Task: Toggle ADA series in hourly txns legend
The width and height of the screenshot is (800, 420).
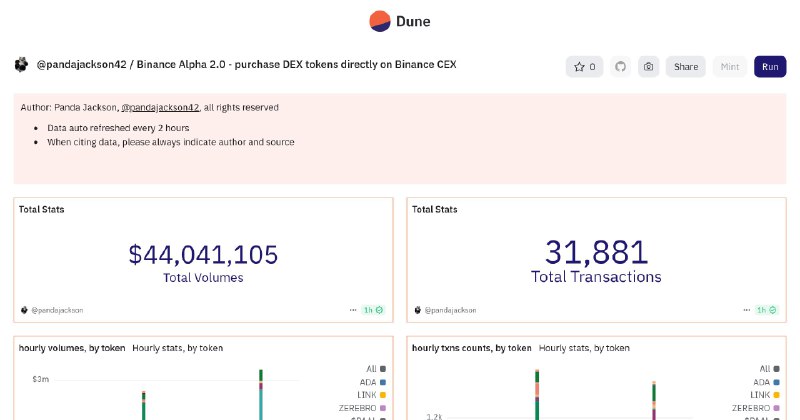Action: [x=766, y=382]
